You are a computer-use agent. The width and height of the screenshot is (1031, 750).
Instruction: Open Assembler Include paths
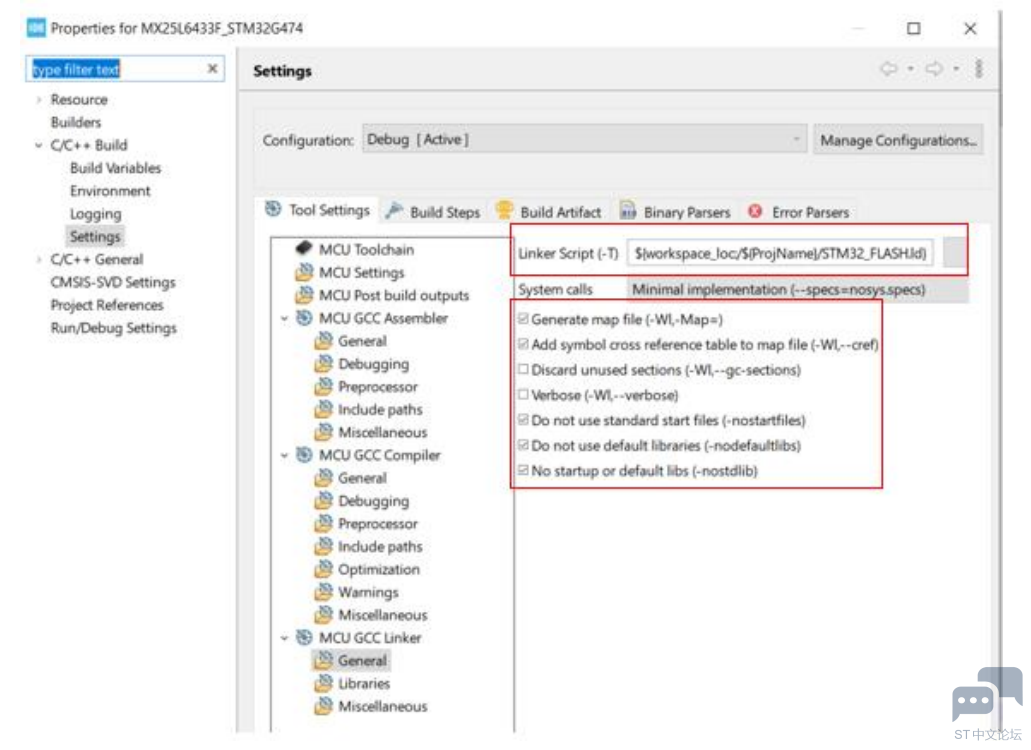pyautogui.click(x=379, y=410)
